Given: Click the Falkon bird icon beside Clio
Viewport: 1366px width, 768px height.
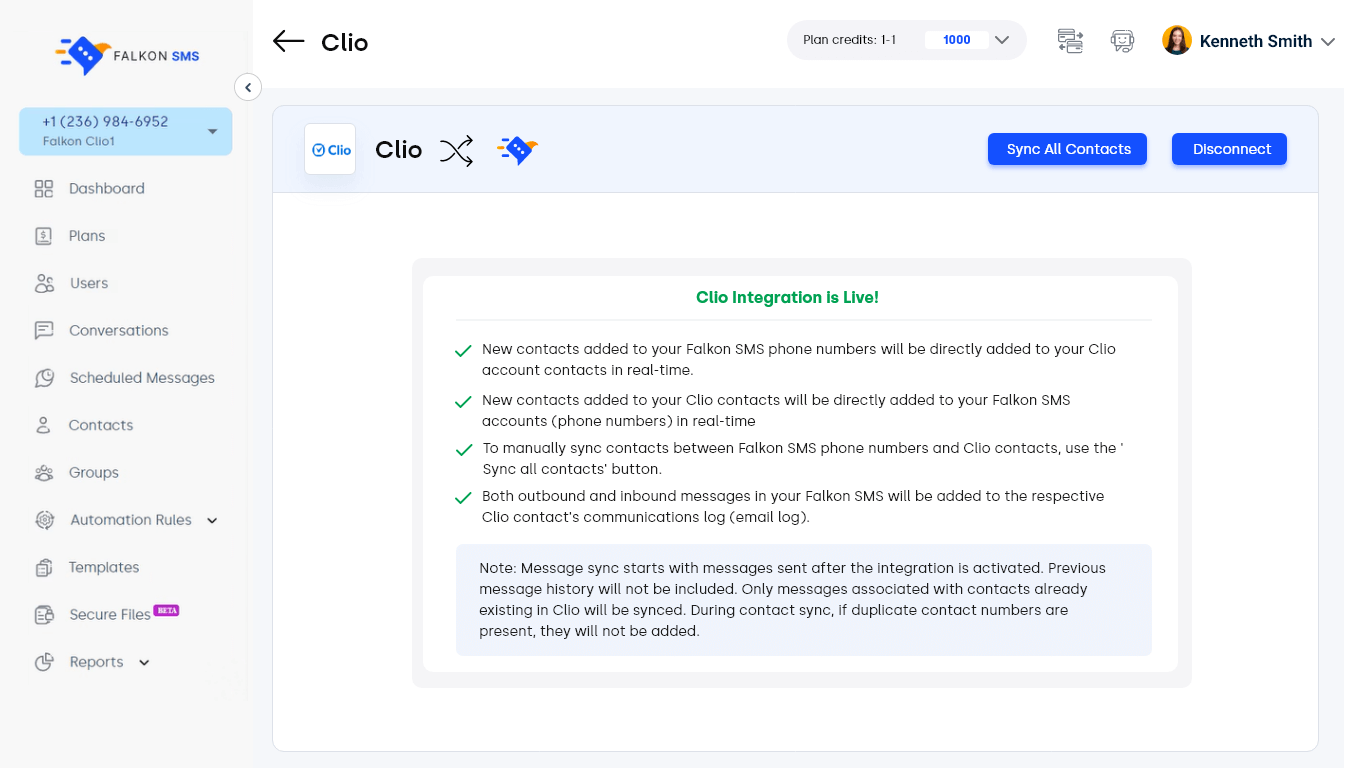Looking at the screenshot, I should pyautogui.click(x=517, y=151).
